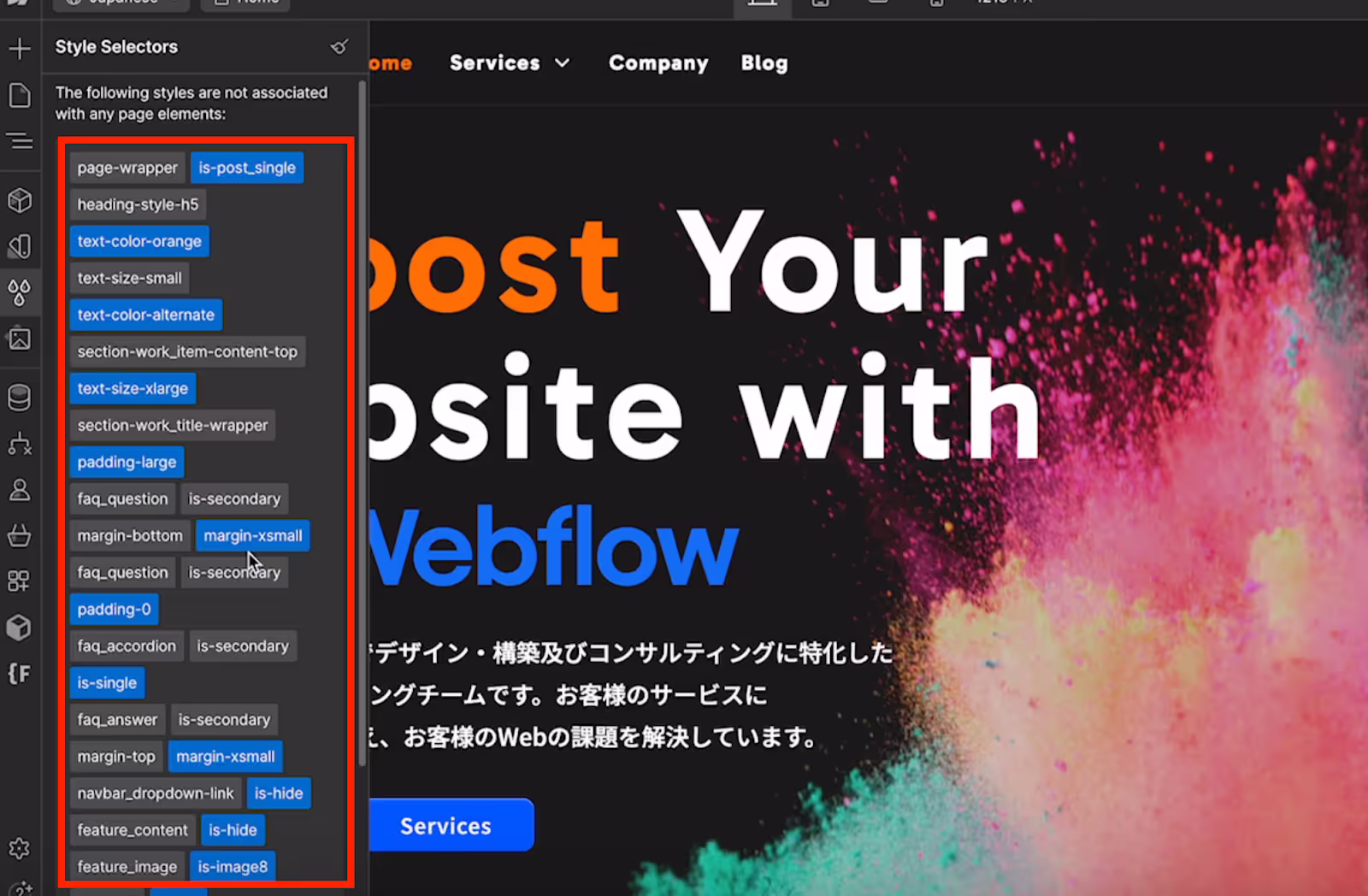1368x896 pixels.
Task: Select the margin-bottom tag
Action: coord(130,536)
